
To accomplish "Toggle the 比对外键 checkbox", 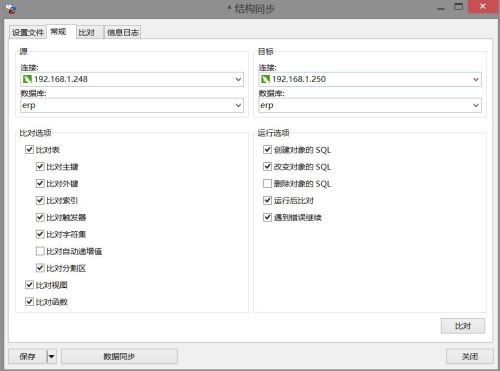I will [40, 183].
